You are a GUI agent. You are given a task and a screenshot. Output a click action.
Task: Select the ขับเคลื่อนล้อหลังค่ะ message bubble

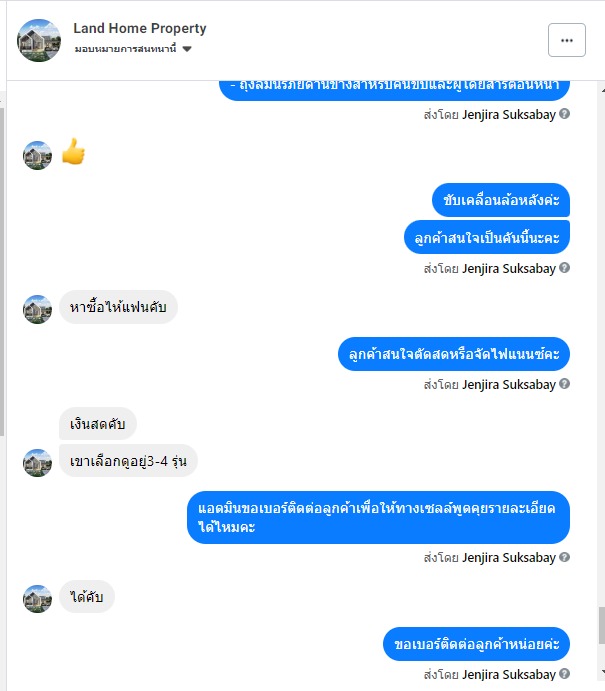pyautogui.click(x=501, y=200)
